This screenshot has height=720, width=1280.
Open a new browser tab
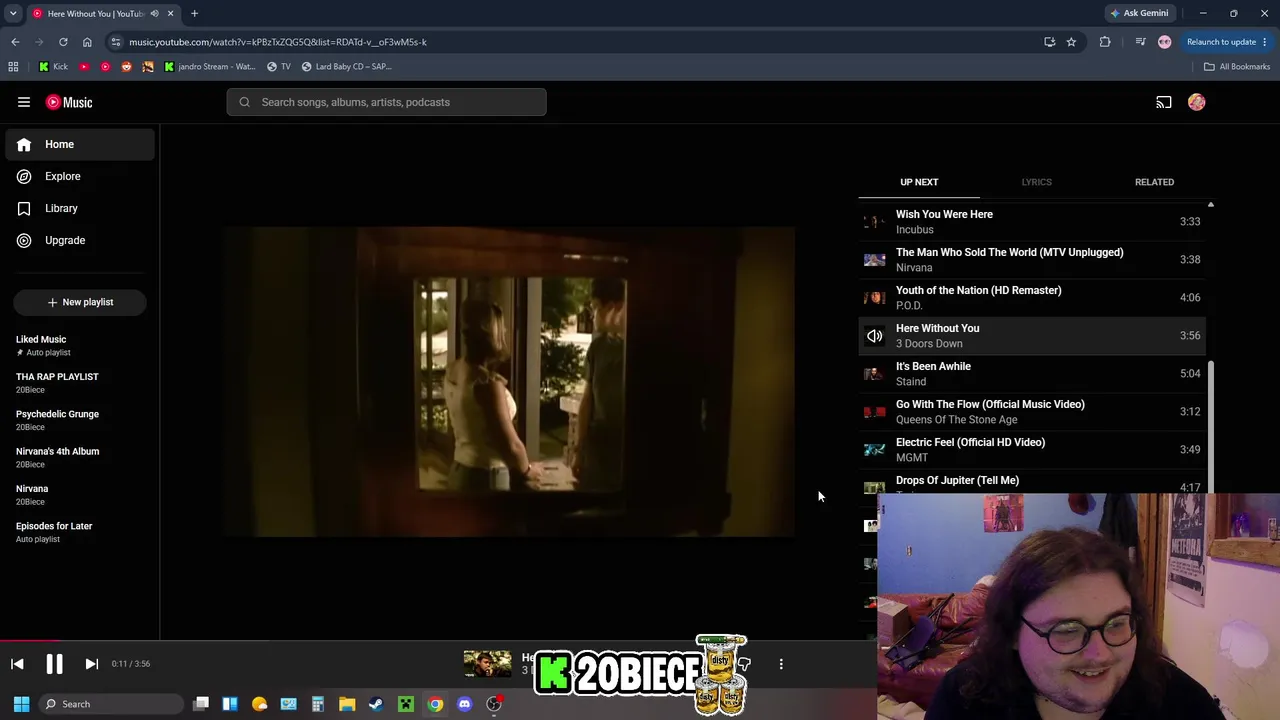pyautogui.click(x=194, y=13)
